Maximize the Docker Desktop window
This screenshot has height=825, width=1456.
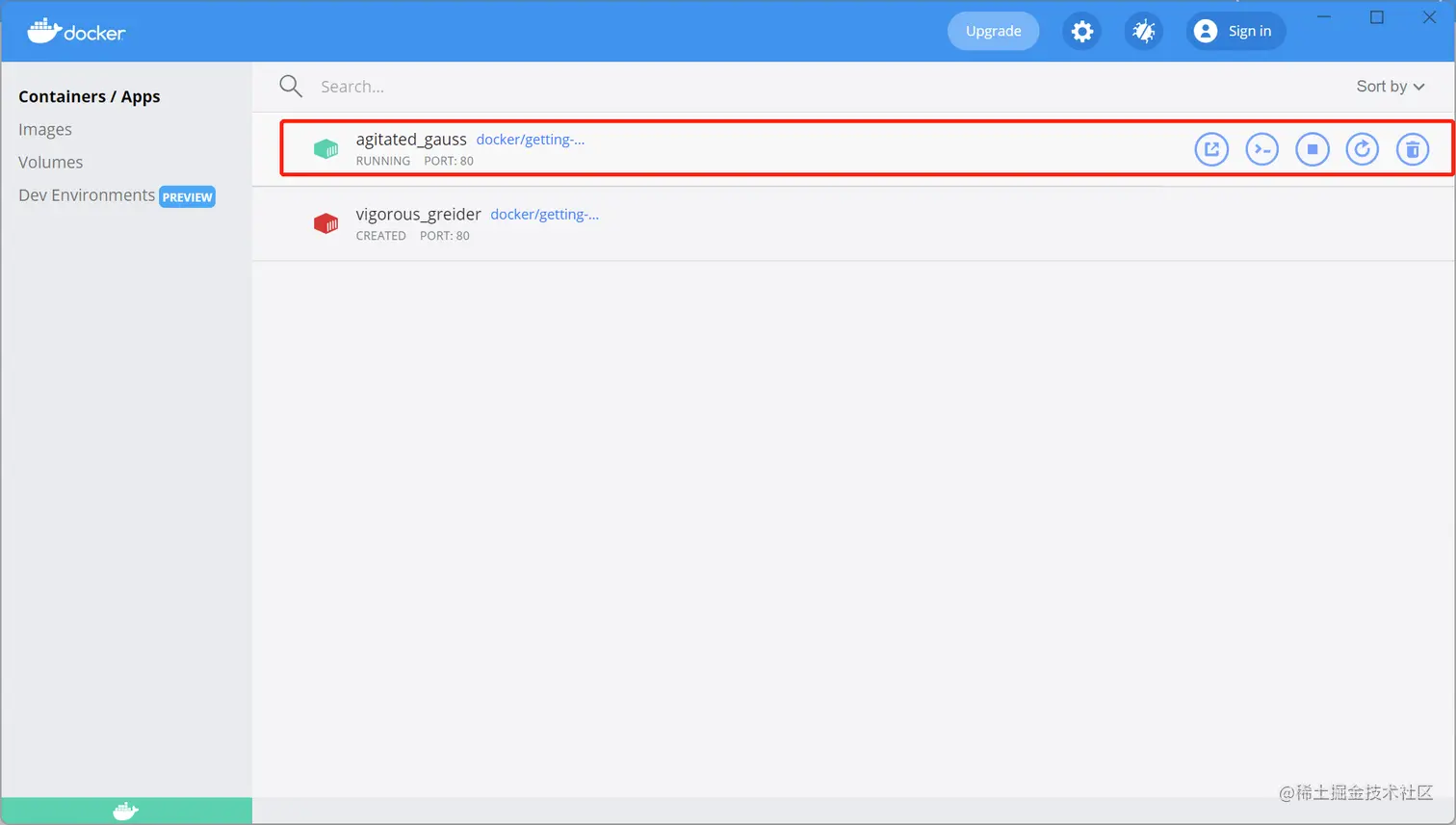click(x=1377, y=17)
